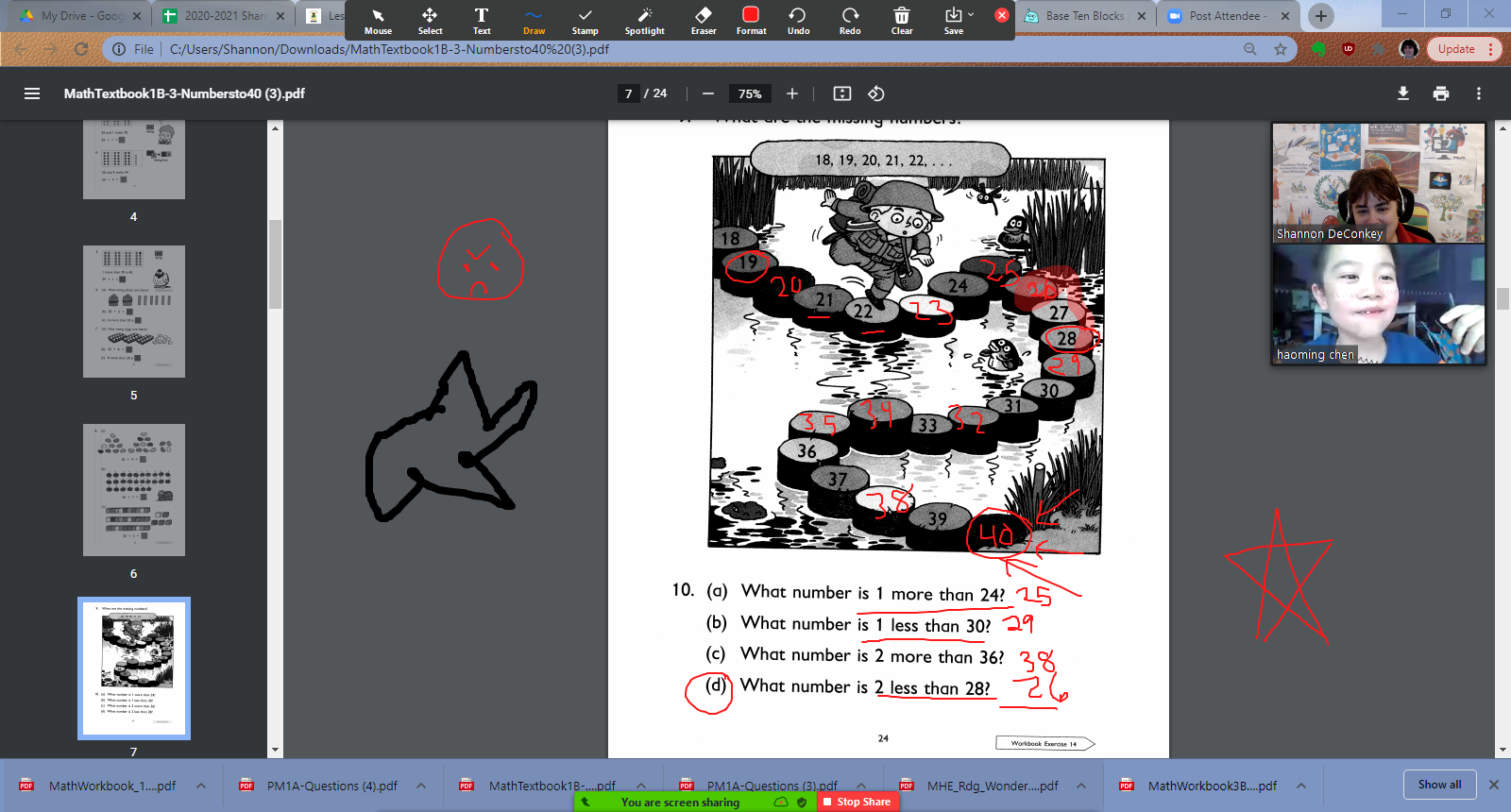The width and height of the screenshot is (1511, 812).
Task: Open the Stamp annotation tool
Action: click(586, 21)
